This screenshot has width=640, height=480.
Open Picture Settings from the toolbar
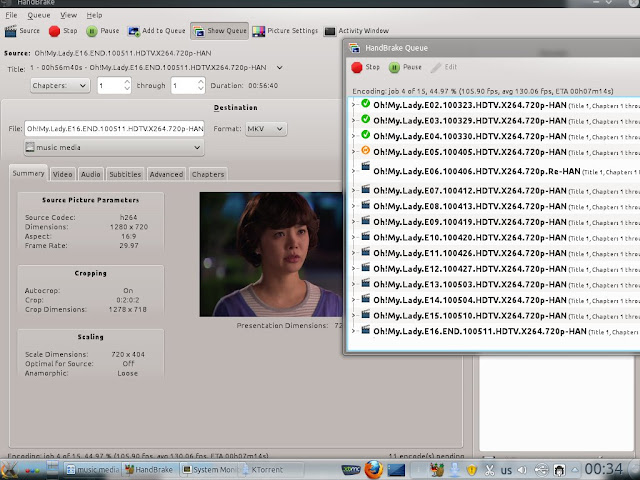(285, 31)
